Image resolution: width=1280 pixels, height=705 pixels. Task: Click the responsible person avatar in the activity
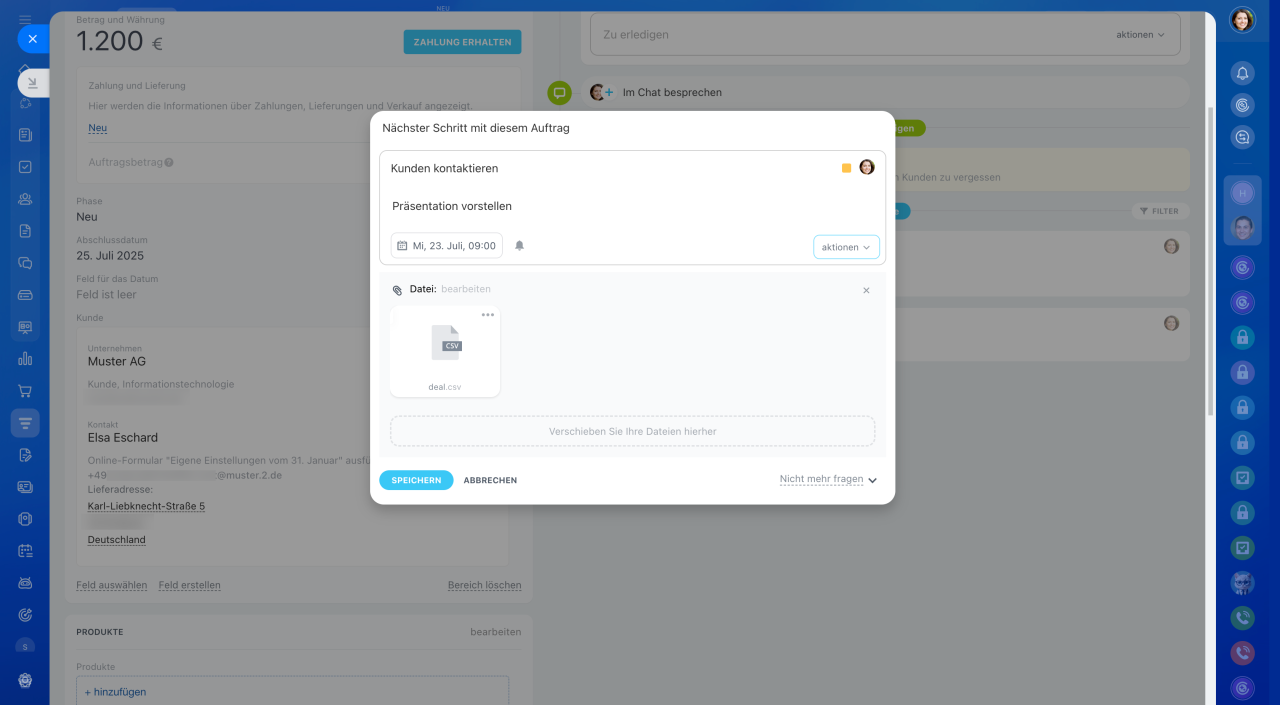tap(867, 167)
